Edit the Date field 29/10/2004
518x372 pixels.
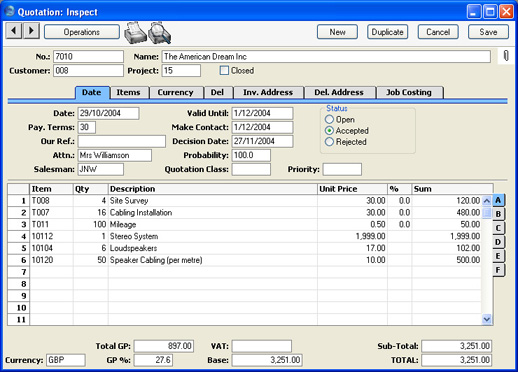click(108, 113)
